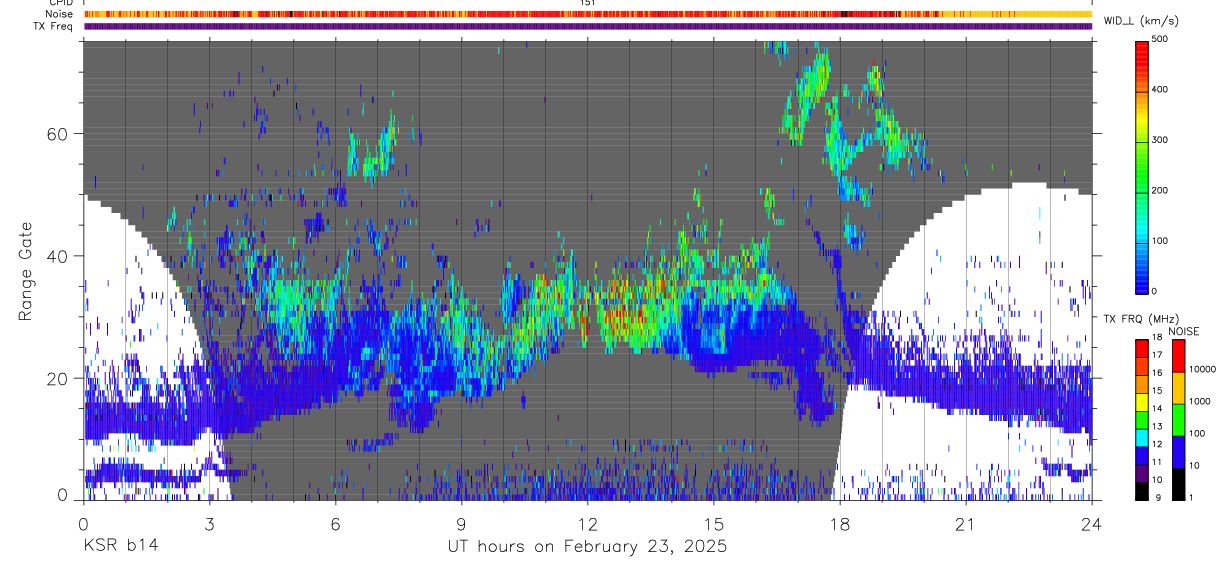Screen dimensions: 1228x567
Task: Click the 'WID⊥ (km/s)' colorbar title
Action: coord(1140,21)
